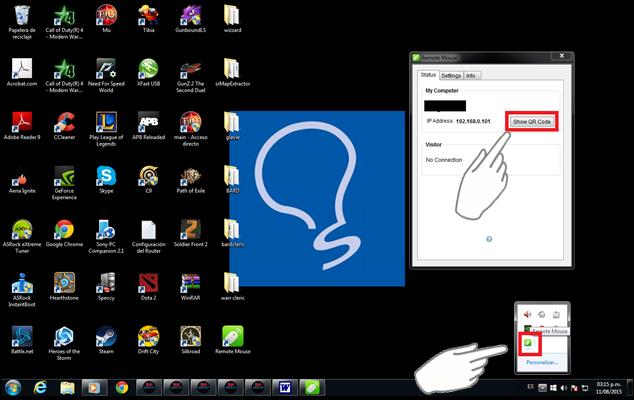Click the Windows Media Player taskbar button
Viewport: 634px width, 400px height.
pyautogui.click(x=94, y=388)
